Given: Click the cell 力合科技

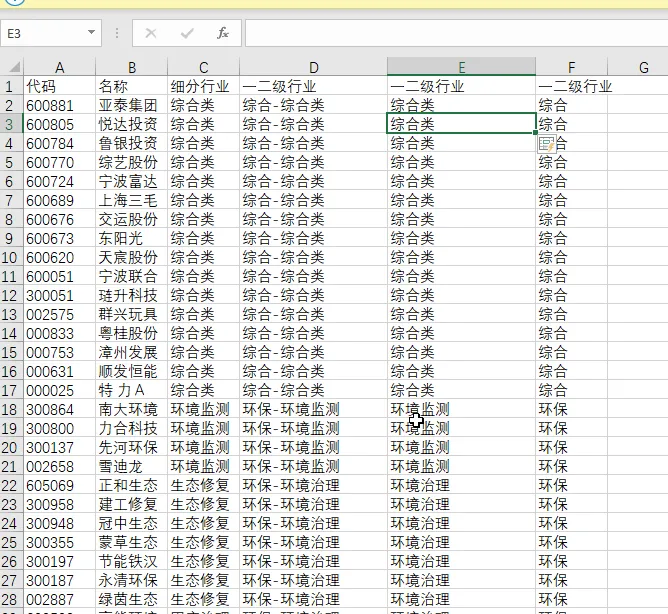Looking at the screenshot, I should (x=132, y=429).
